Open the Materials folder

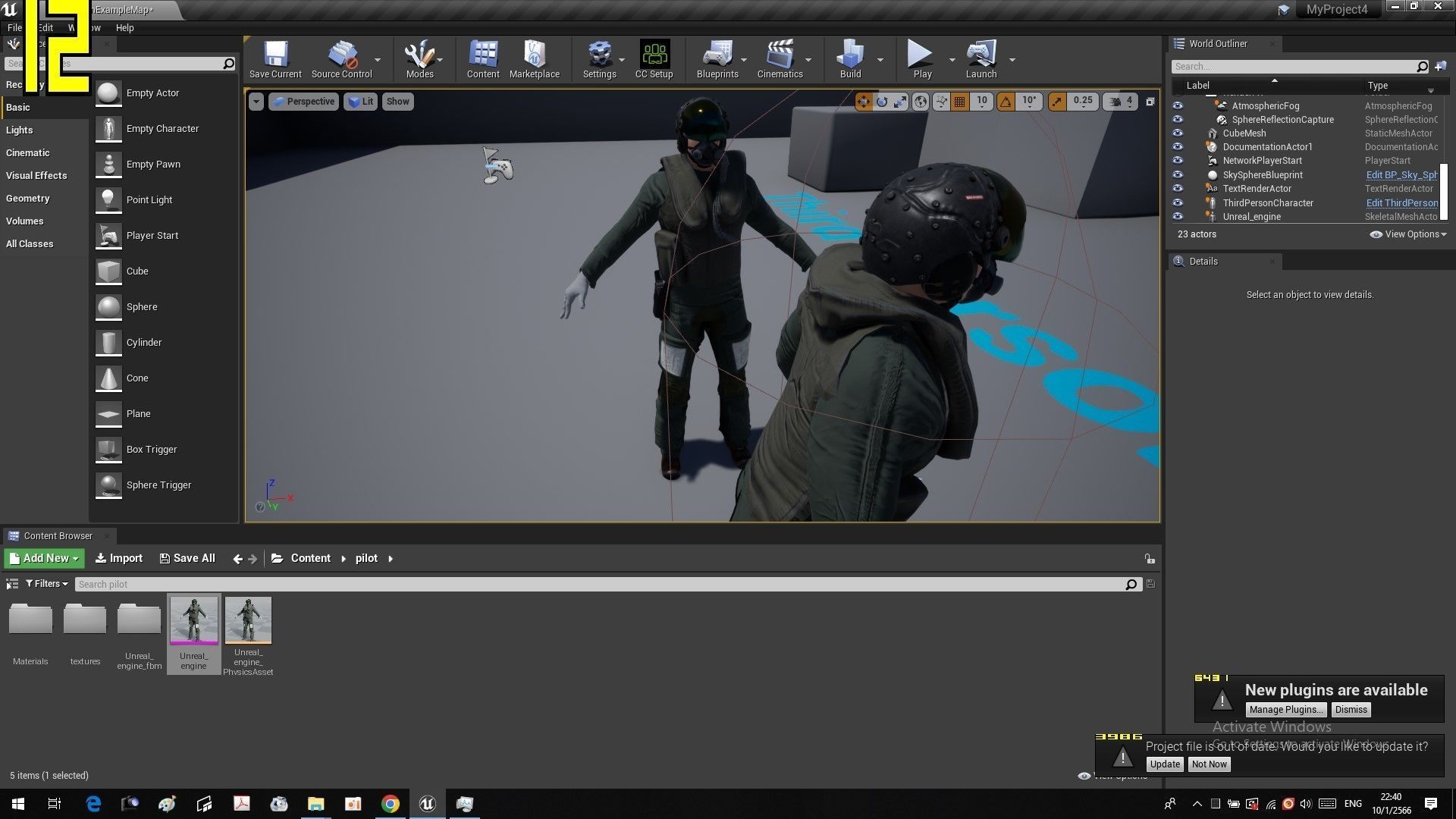tap(30, 635)
